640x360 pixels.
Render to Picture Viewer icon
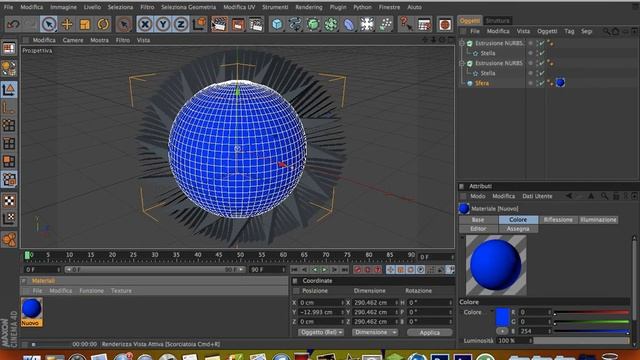click(238, 24)
